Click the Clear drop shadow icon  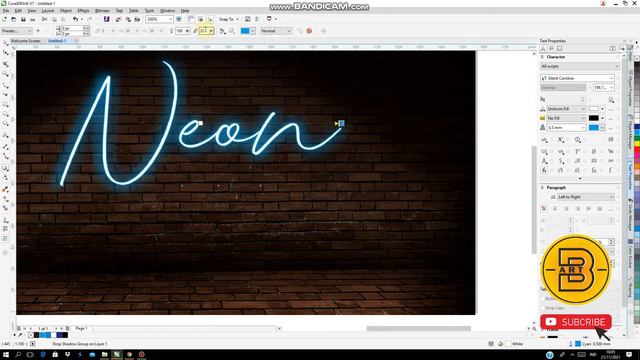pyautogui.click(x=309, y=31)
